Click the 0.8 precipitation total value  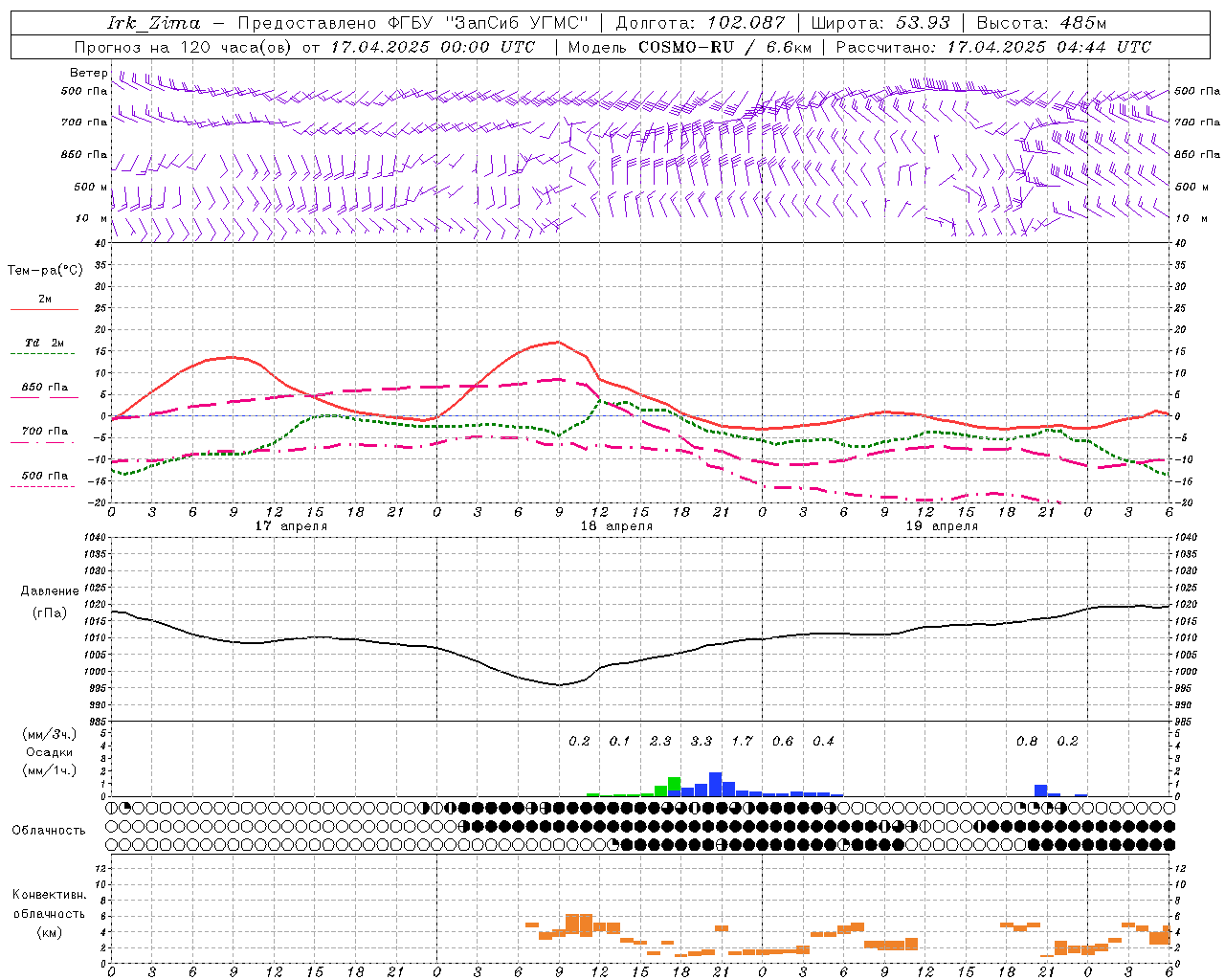(x=1027, y=742)
